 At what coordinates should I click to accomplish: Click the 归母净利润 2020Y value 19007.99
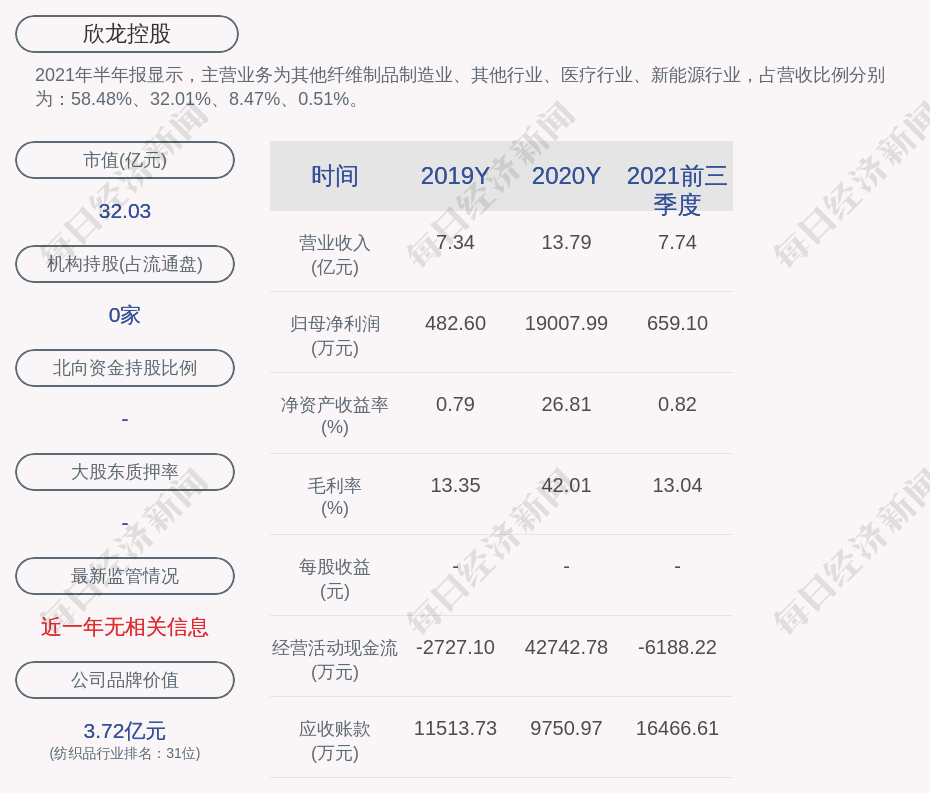566,323
